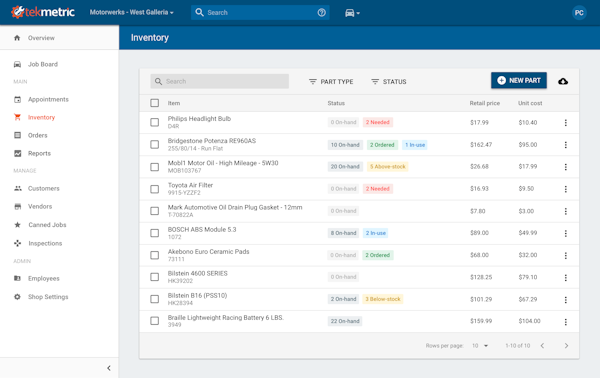
Task: Click the Inventory cart icon in sidebar
Action: pyautogui.click(x=17, y=117)
